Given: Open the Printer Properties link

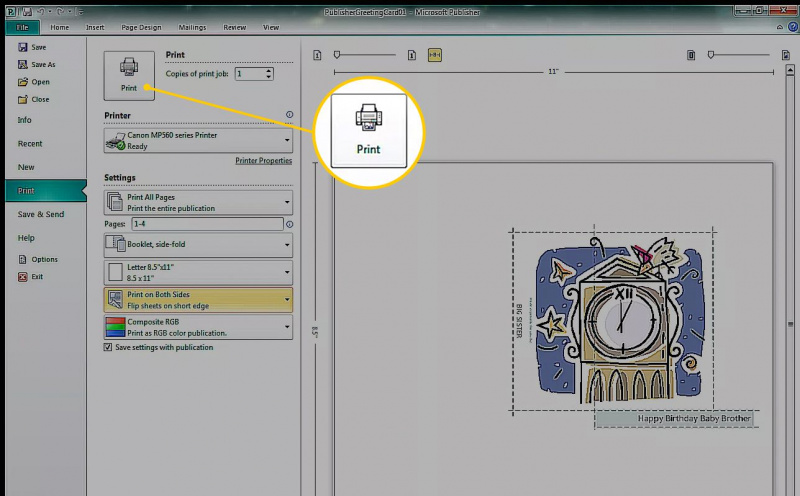Looking at the screenshot, I should coord(263,161).
